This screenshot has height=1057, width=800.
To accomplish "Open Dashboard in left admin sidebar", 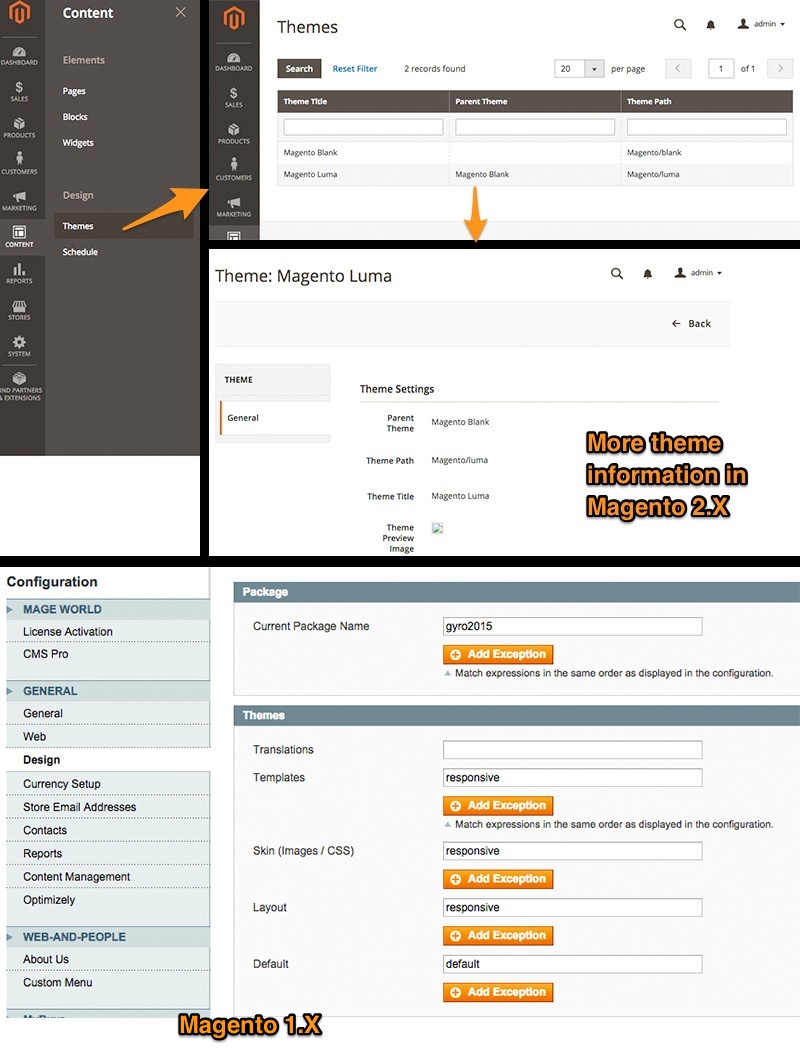I will 19,56.
